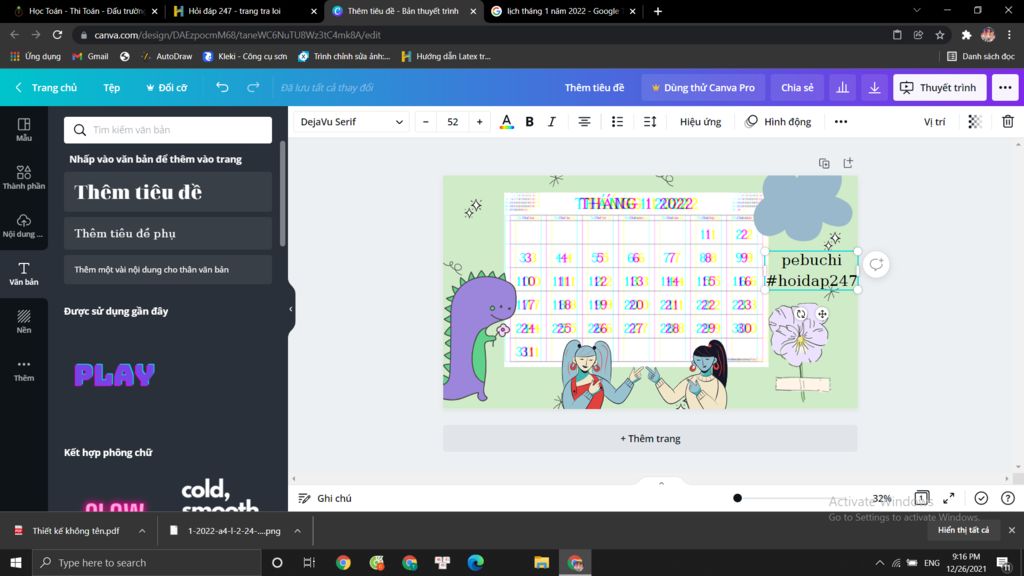Click + Thêm trang to add page
This screenshot has height=576, width=1024.
click(x=650, y=438)
